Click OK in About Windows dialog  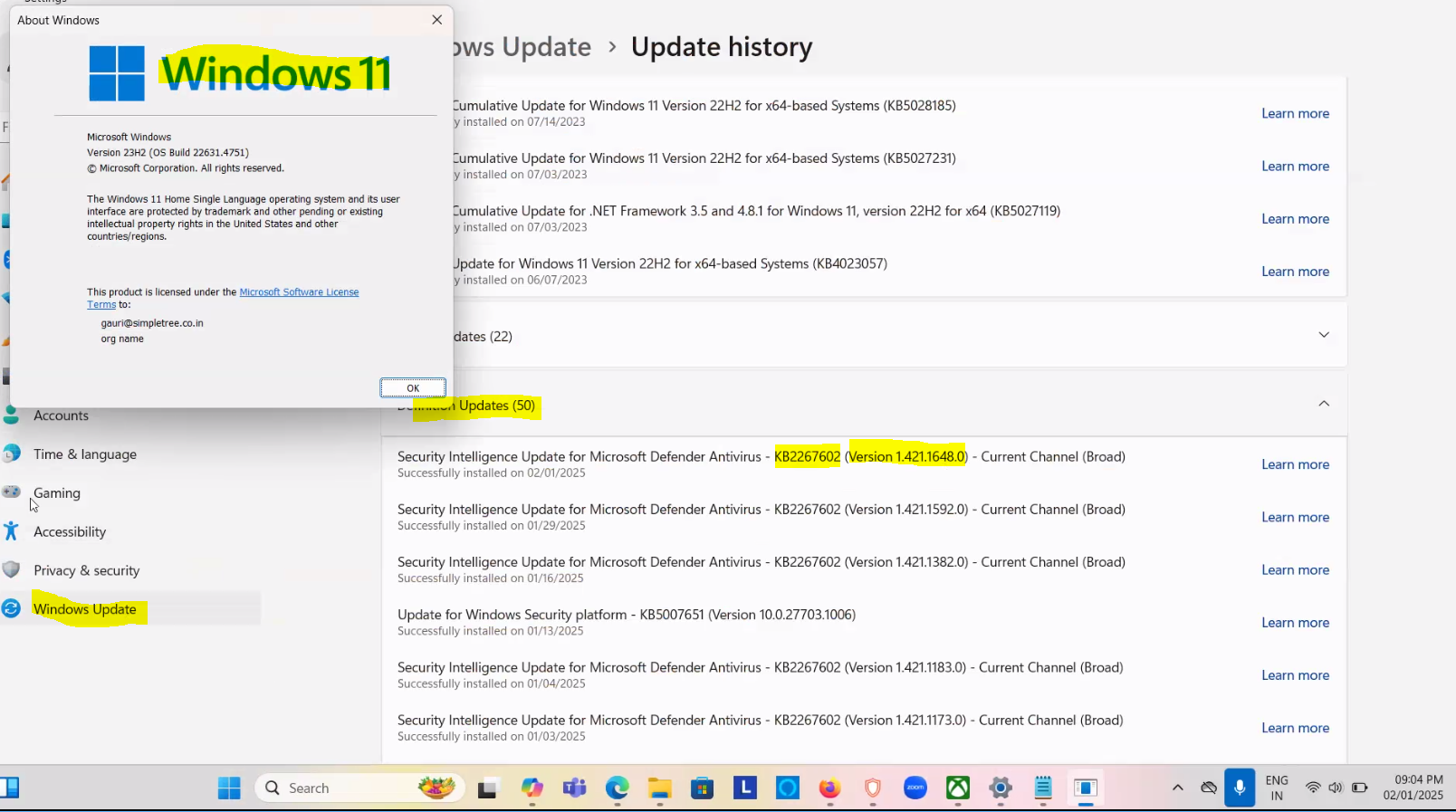pyautogui.click(x=413, y=387)
